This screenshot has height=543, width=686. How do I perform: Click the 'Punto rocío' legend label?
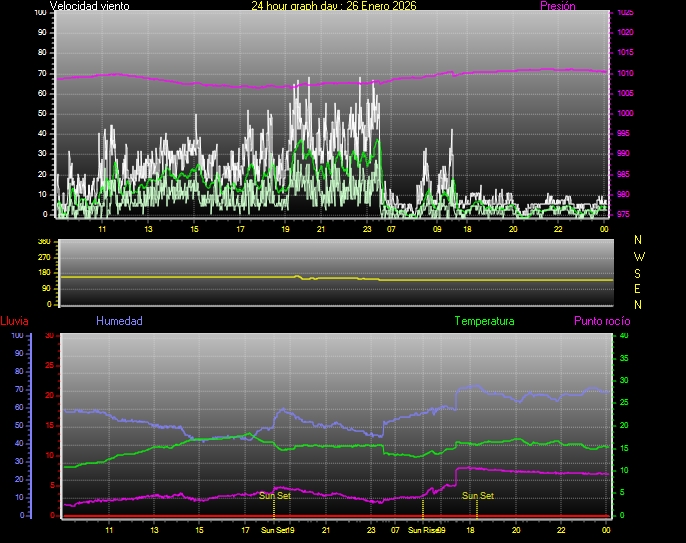pos(601,322)
